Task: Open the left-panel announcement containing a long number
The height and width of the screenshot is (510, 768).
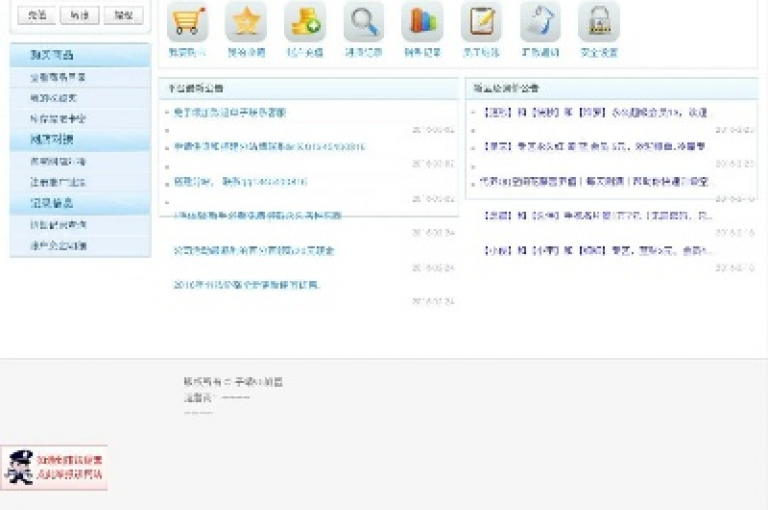Action: pos(270,146)
